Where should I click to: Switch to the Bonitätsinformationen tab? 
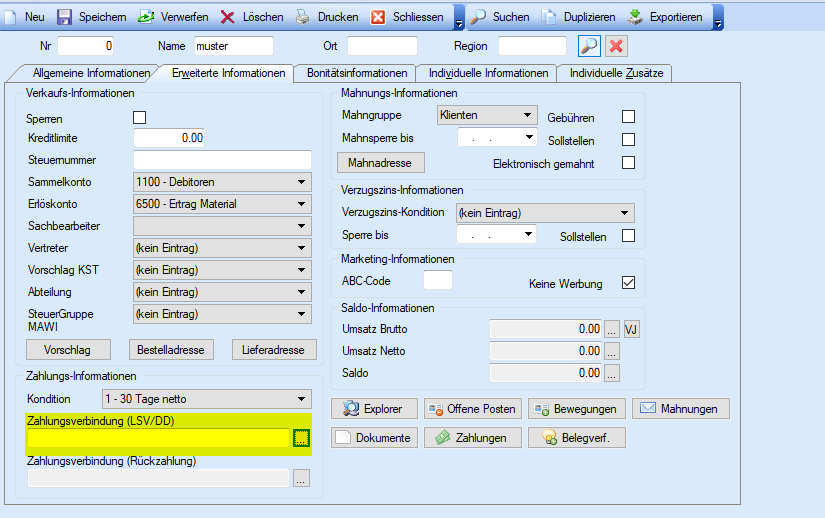(357, 73)
